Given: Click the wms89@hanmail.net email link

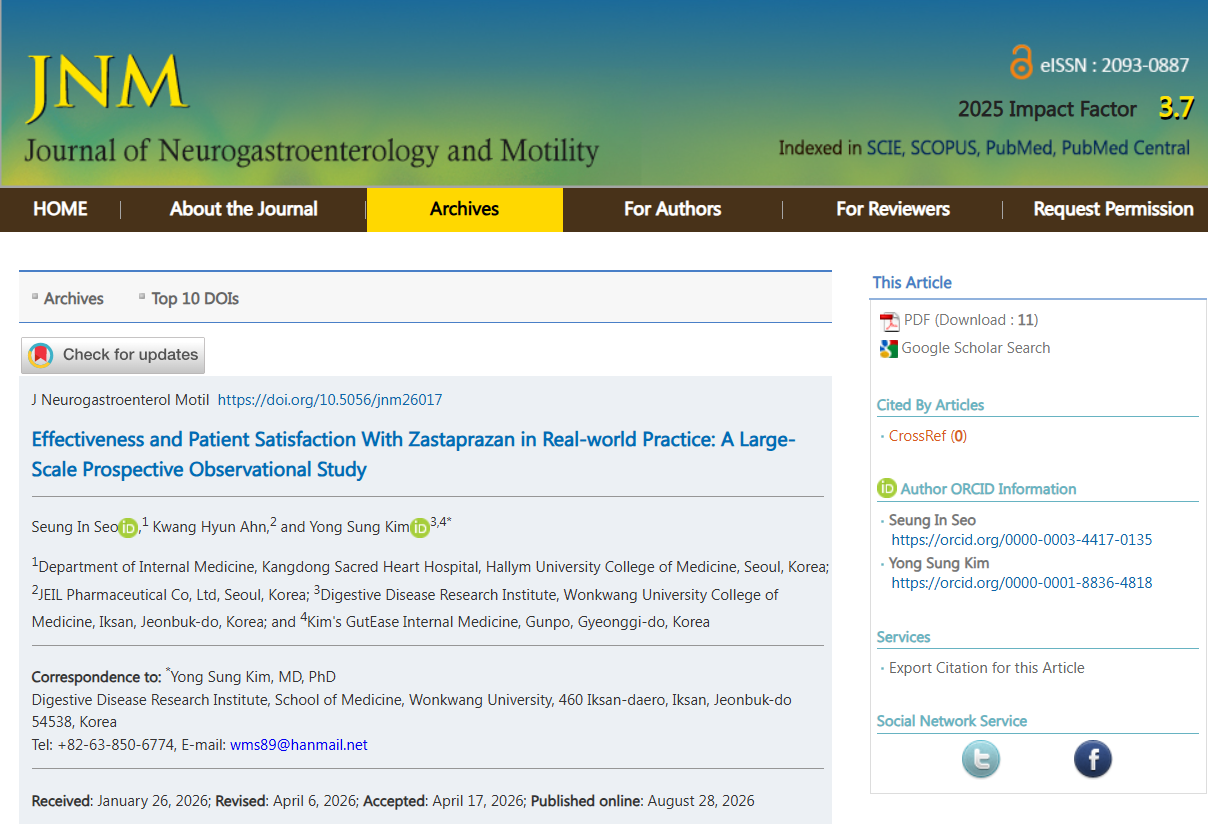Looking at the screenshot, I should (x=299, y=745).
